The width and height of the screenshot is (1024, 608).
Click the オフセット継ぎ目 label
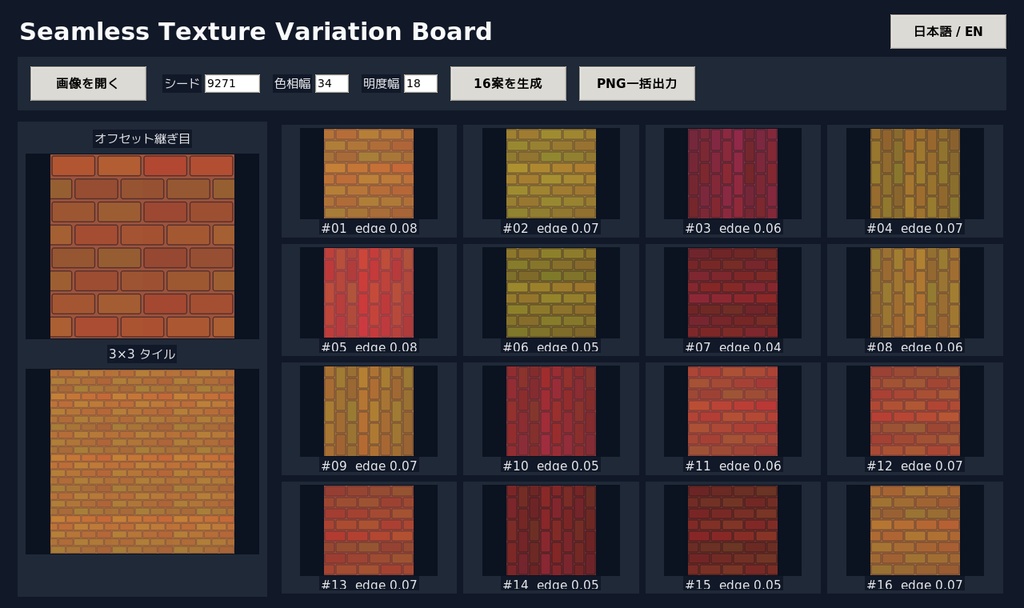pos(142,138)
